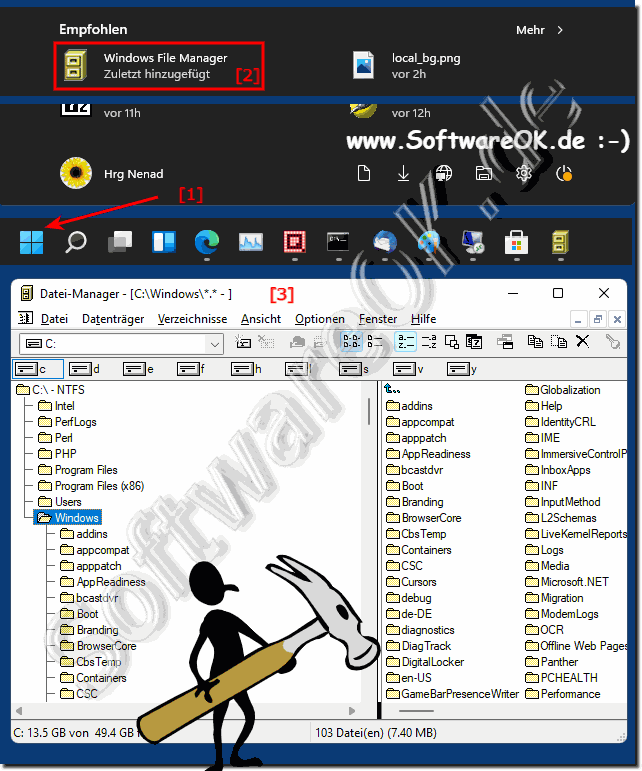Image resolution: width=642 pixels, height=771 pixels.
Task: Select drive y button
Action: [x=462, y=369]
